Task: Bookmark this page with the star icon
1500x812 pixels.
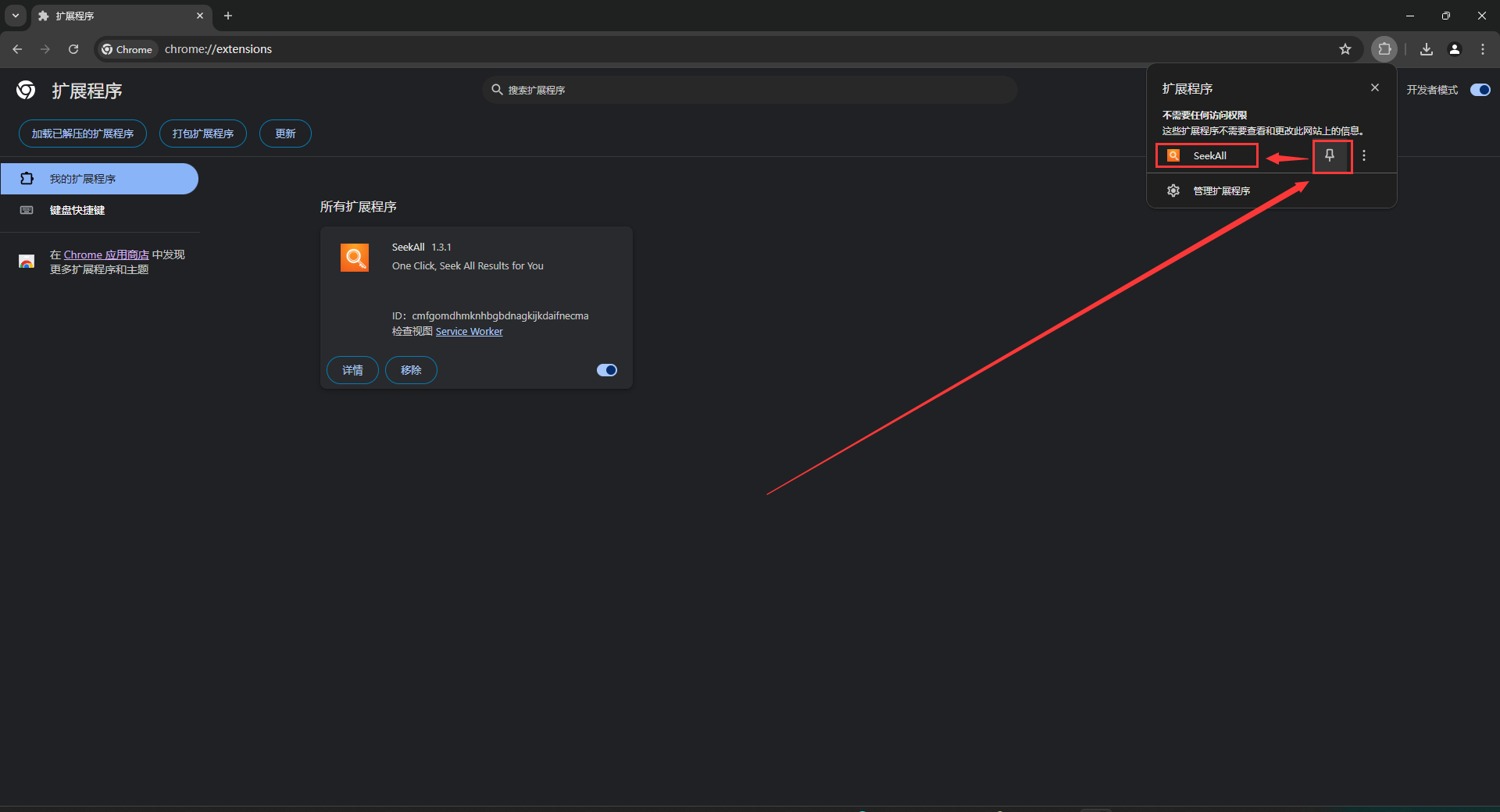Action: pyautogui.click(x=1345, y=49)
